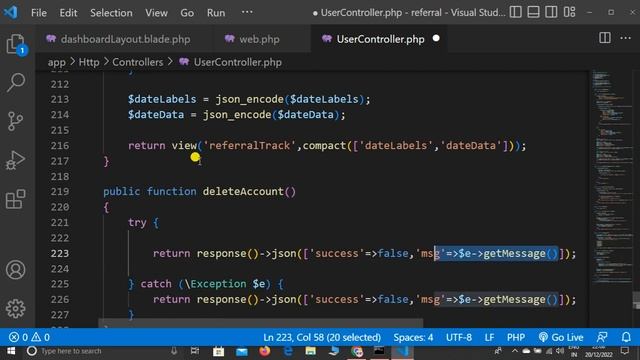Click the VS Code logo icon
640x360 pixels.
point(11,12)
